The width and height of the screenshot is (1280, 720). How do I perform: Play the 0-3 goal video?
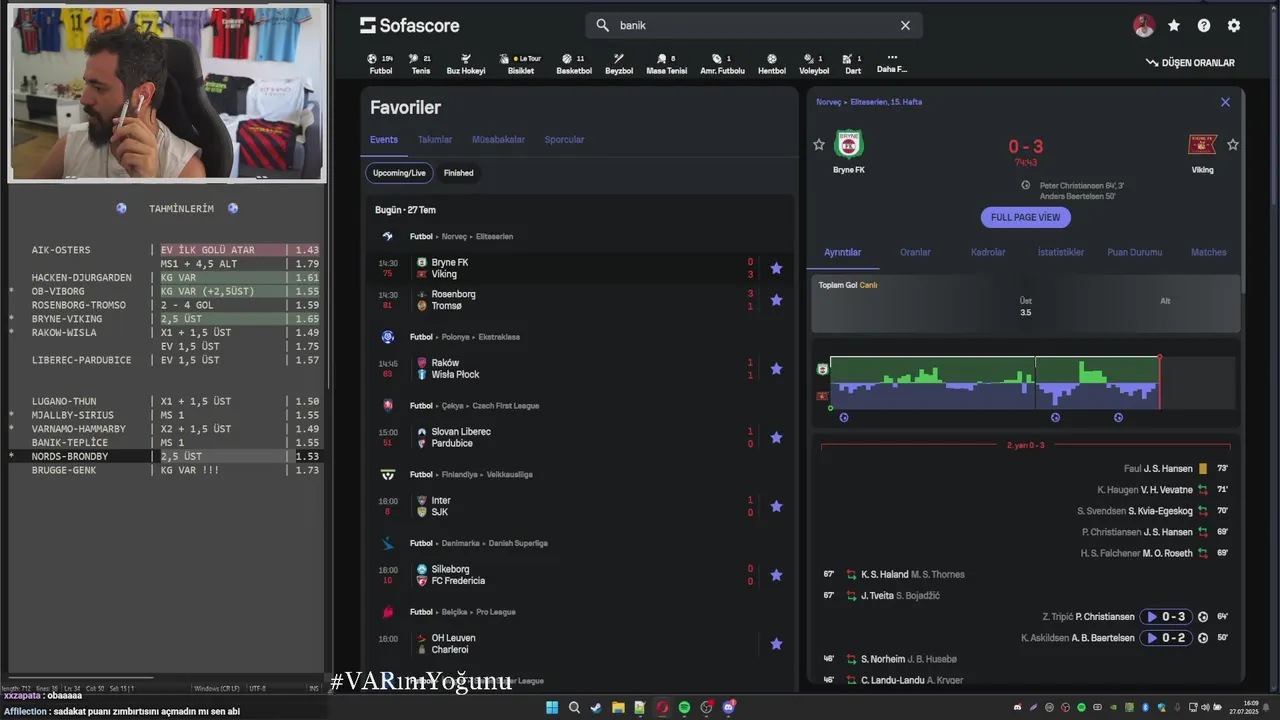click(x=1166, y=617)
